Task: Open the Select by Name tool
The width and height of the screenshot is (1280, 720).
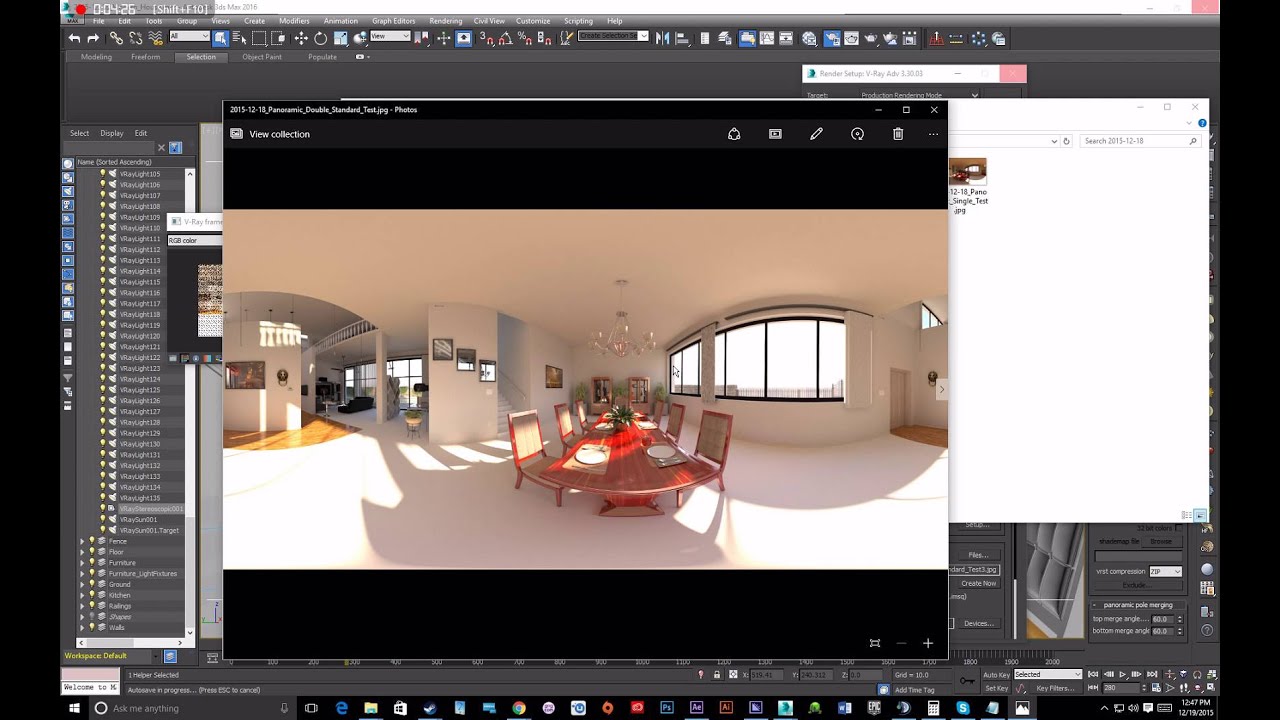Action: 239,38
